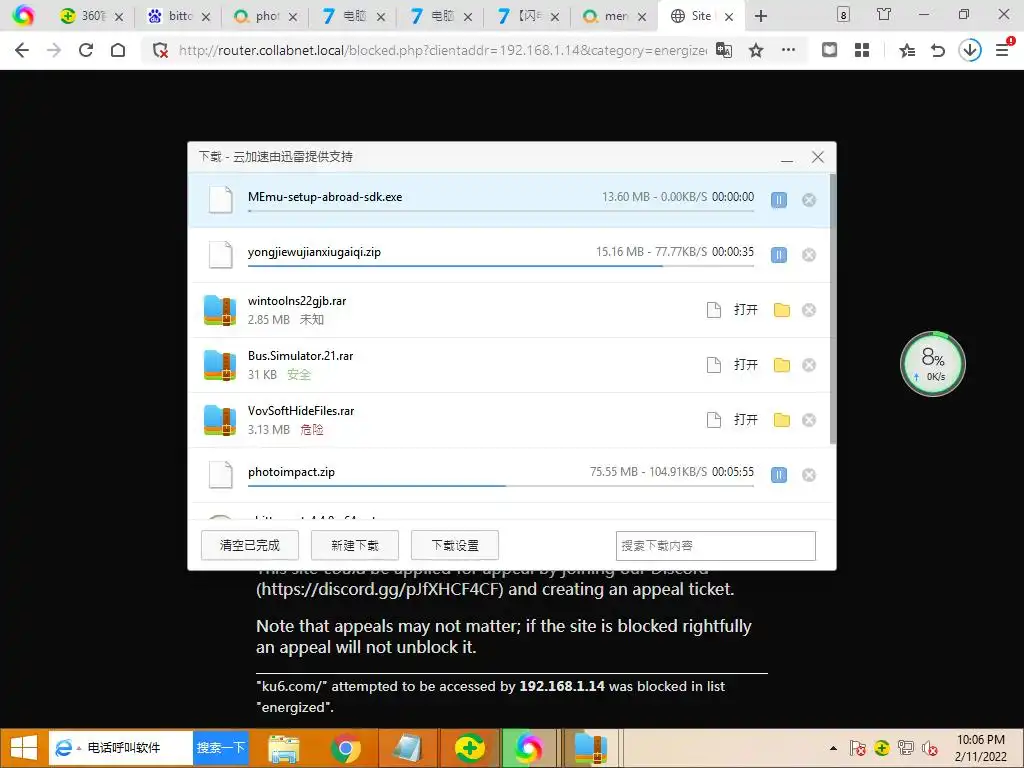The width and height of the screenshot is (1024, 768).
Task: Click the file icon beside 打开 for wintoolns22gjb.rar
Action: [x=714, y=310]
